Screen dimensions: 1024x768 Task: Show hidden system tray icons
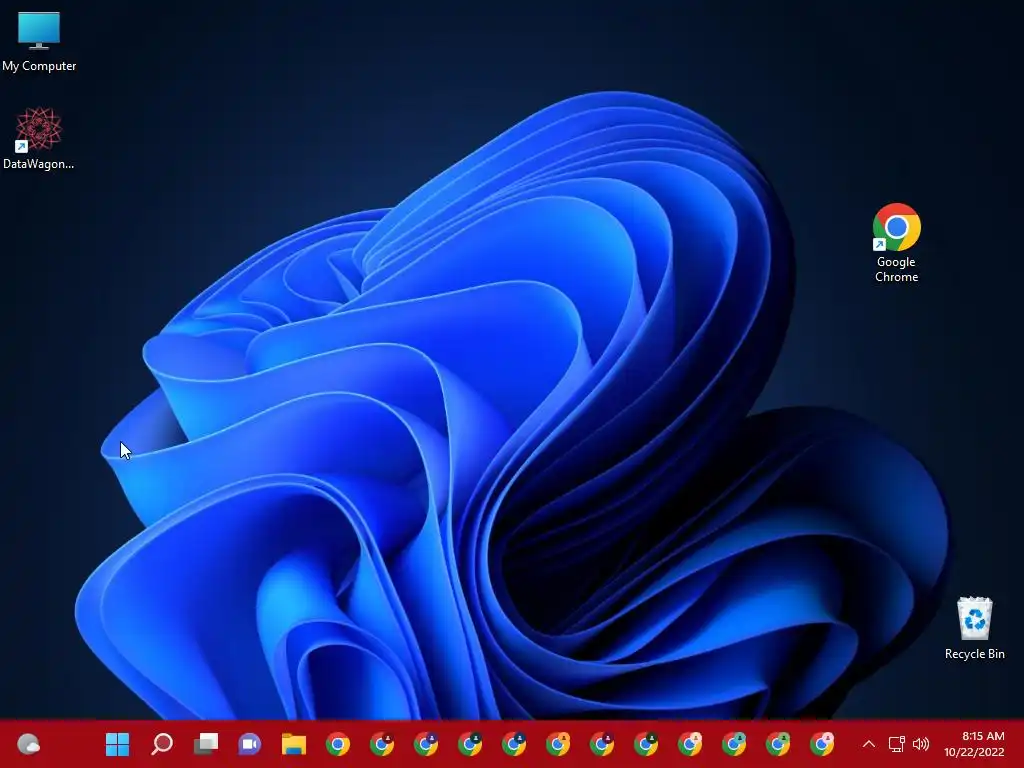(x=869, y=744)
